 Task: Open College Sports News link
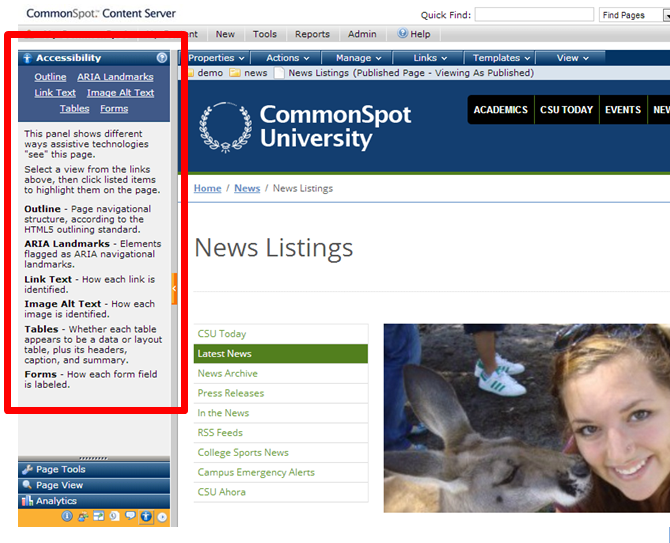coord(281,452)
